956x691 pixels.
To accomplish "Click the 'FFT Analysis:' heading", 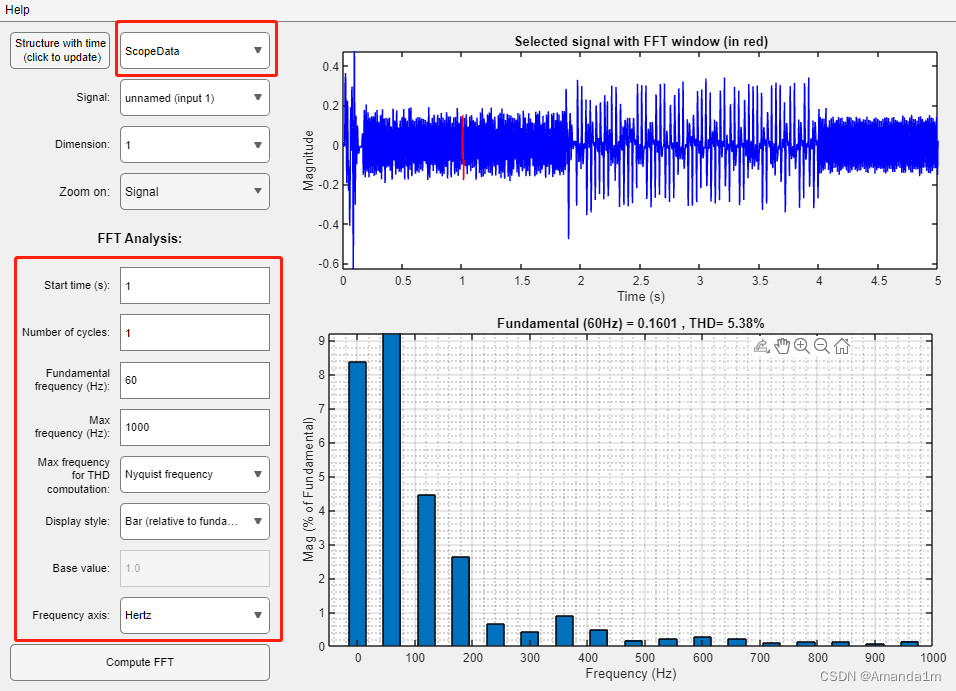I will click(x=140, y=238).
